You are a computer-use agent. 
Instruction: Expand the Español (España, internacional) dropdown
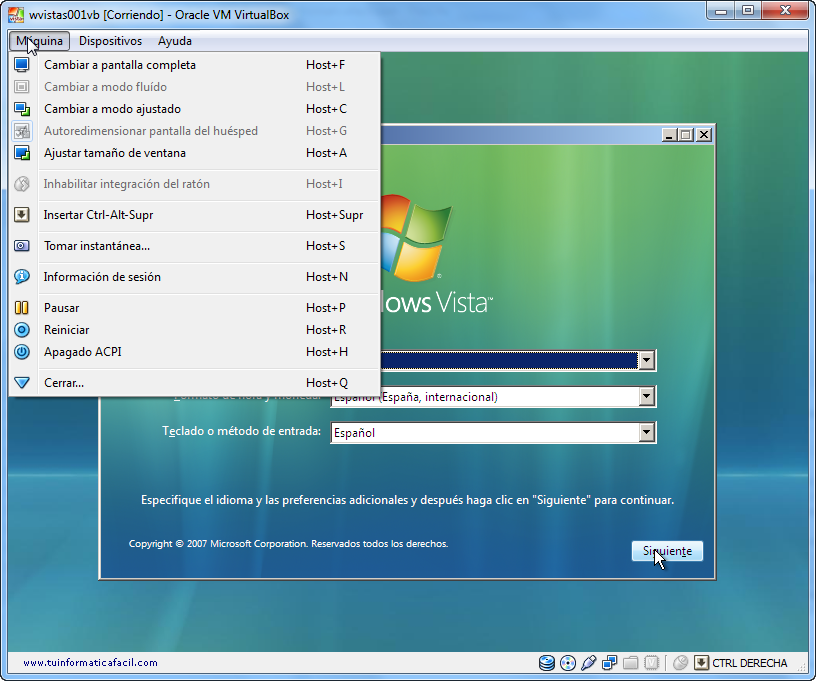pyautogui.click(x=646, y=396)
